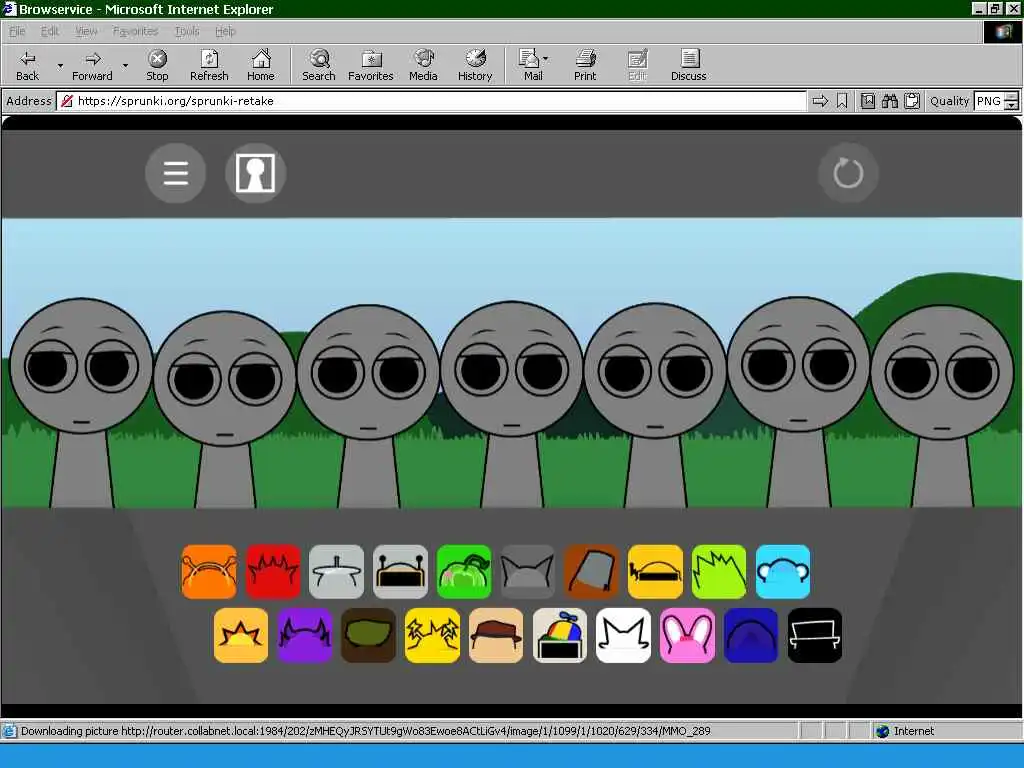Open the File menu
1024x768 pixels.
17,31
